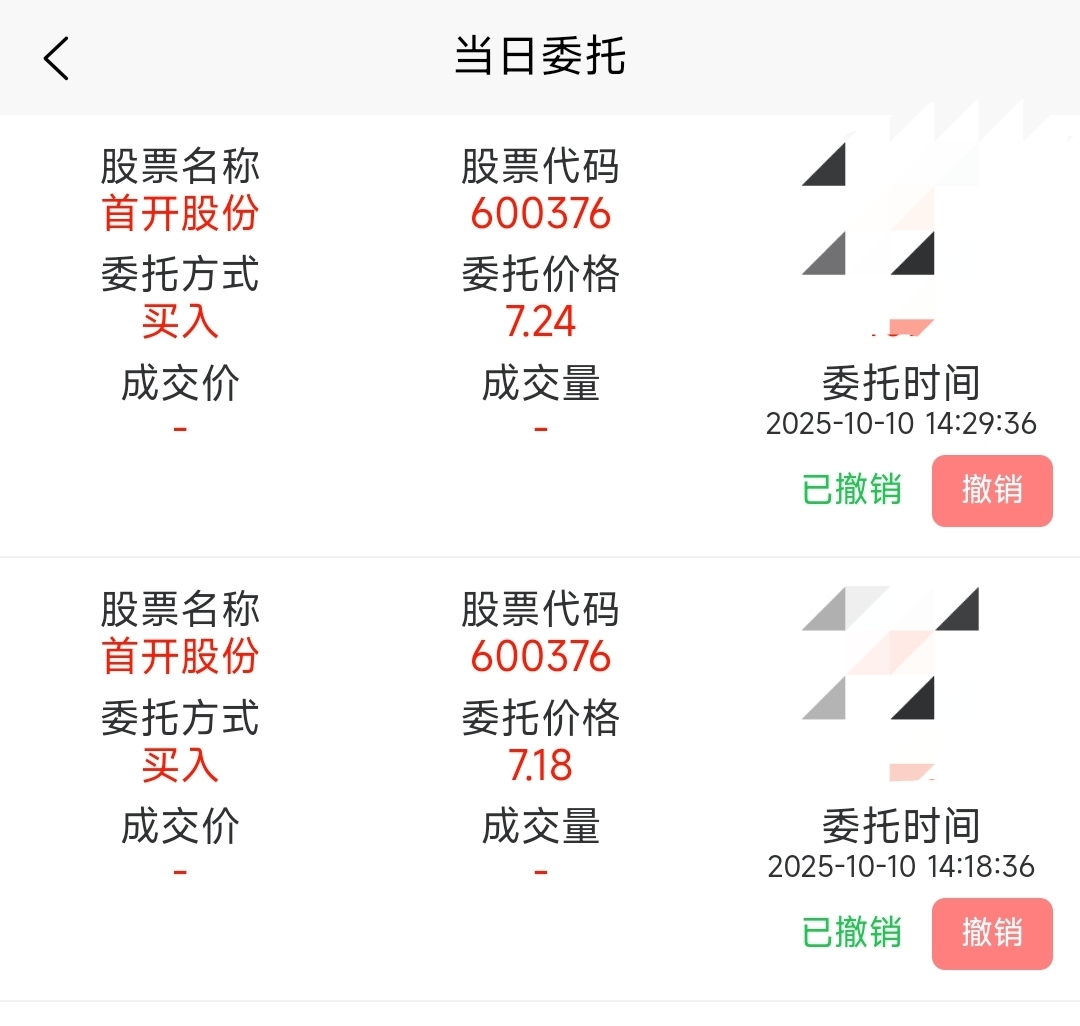Select the 7.18 order price value
This screenshot has width=1080, height=1026.
point(541,764)
